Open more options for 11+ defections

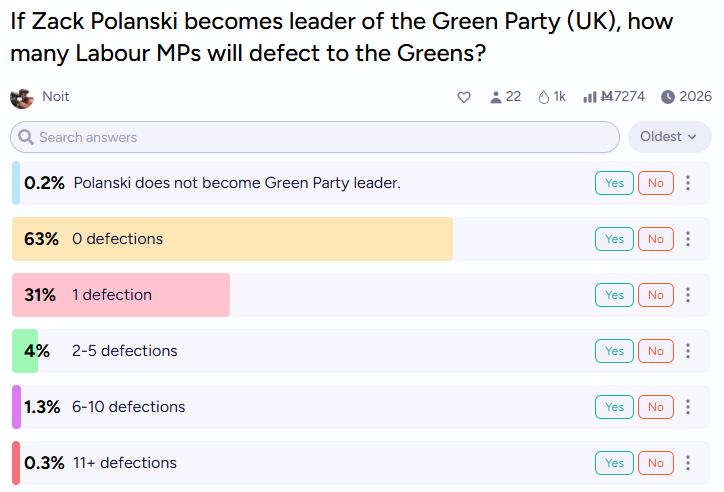pos(688,463)
